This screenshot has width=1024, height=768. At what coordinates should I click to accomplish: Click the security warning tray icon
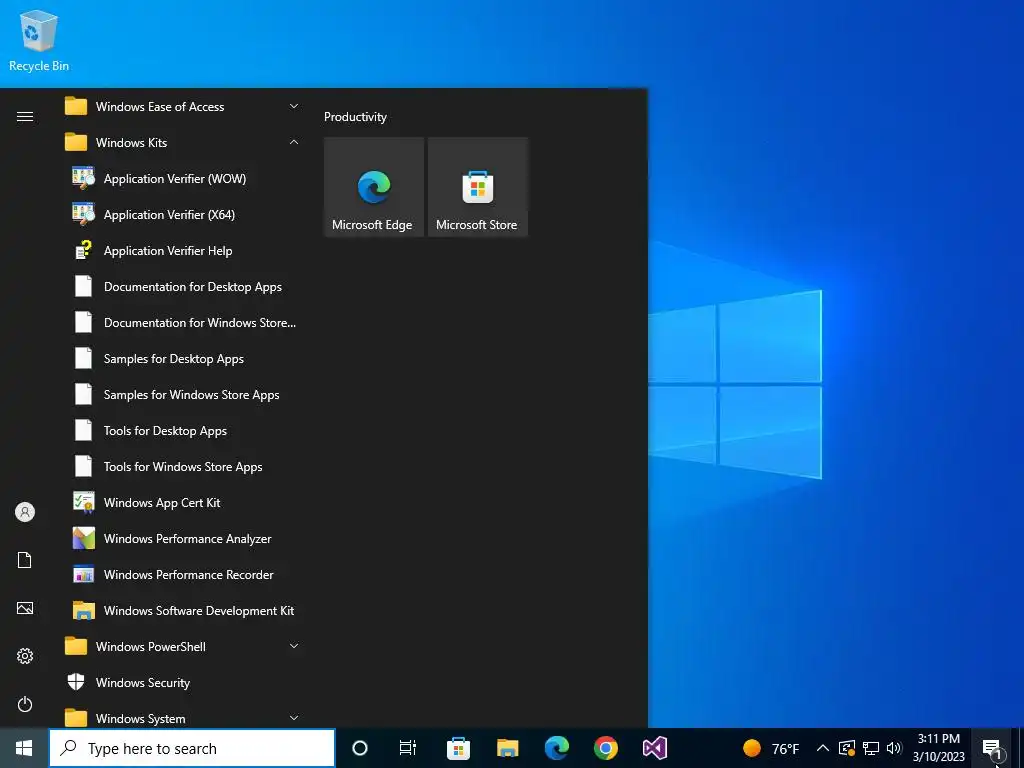coord(846,748)
